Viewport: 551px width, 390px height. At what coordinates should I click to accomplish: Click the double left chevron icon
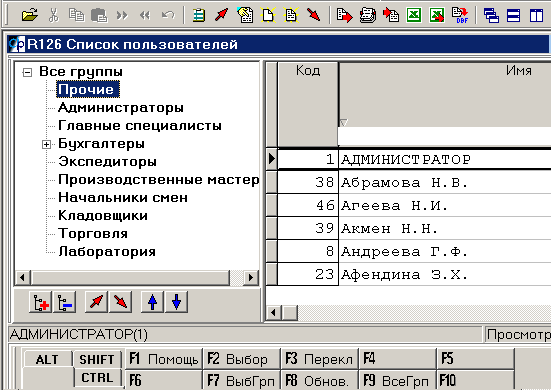145,15
